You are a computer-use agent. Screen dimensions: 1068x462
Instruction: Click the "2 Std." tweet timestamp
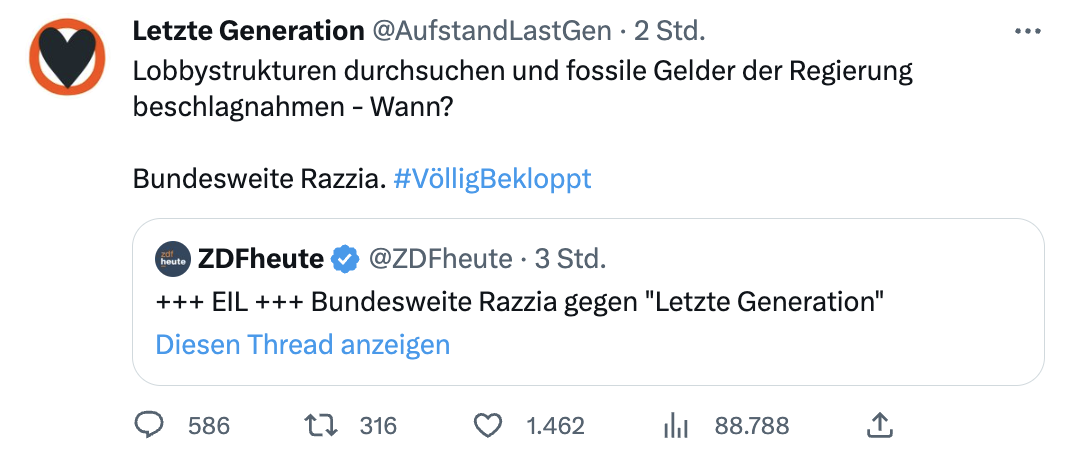click(x=670, y=32)
